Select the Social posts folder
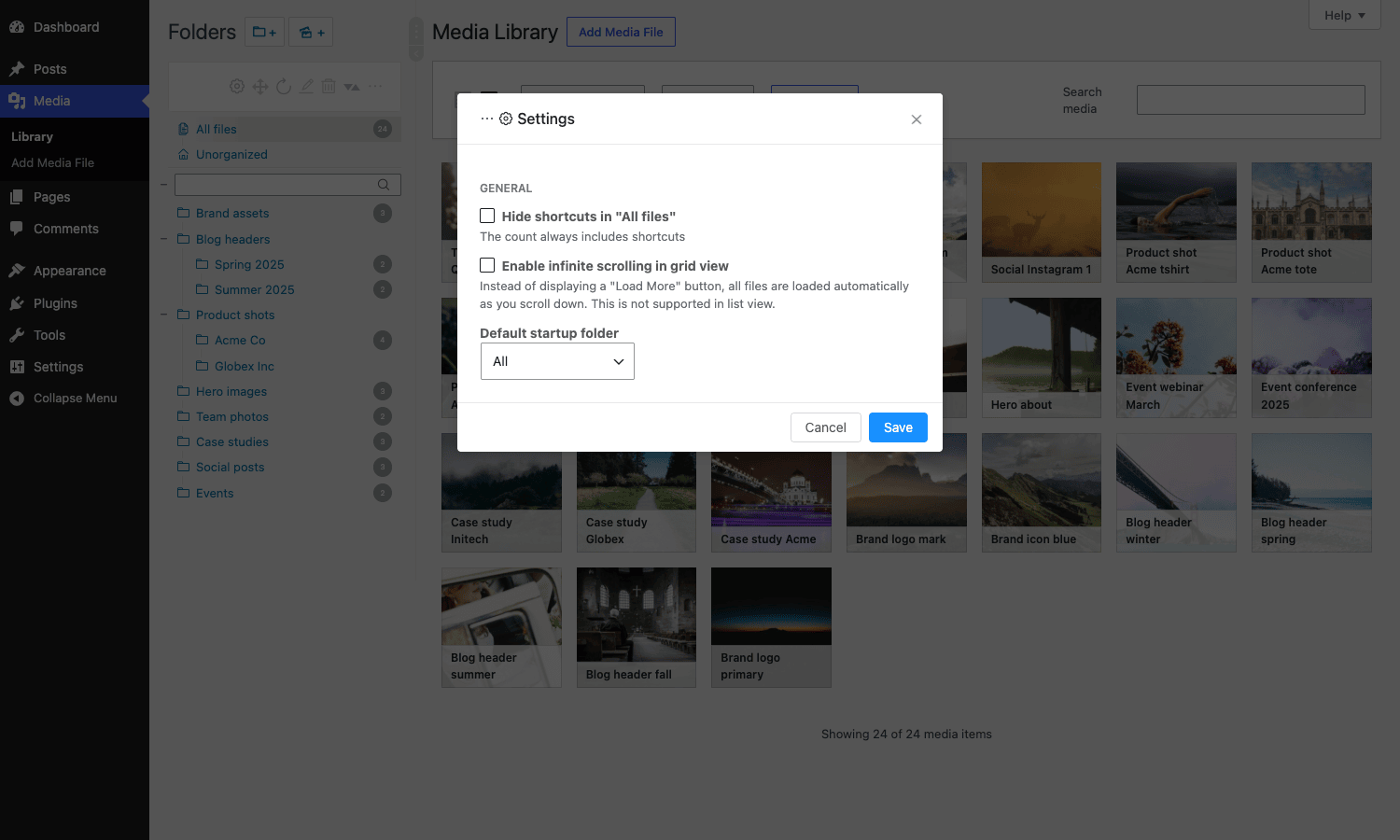This screenshot has height=840, width=1400. (x=285, y=467)
